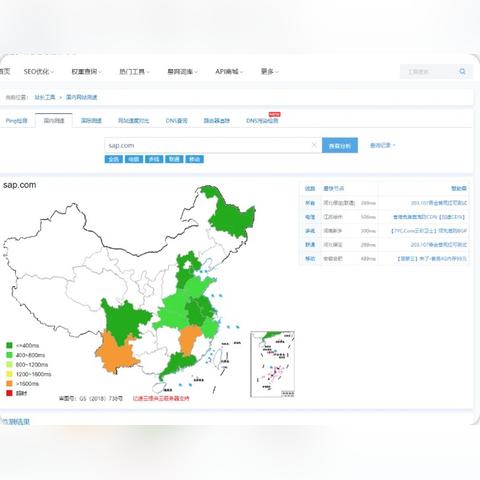Open the 路由器追踪 tab
Viewport: 480px width, 480px height.
pyautogui.click(x=217, y=121)
